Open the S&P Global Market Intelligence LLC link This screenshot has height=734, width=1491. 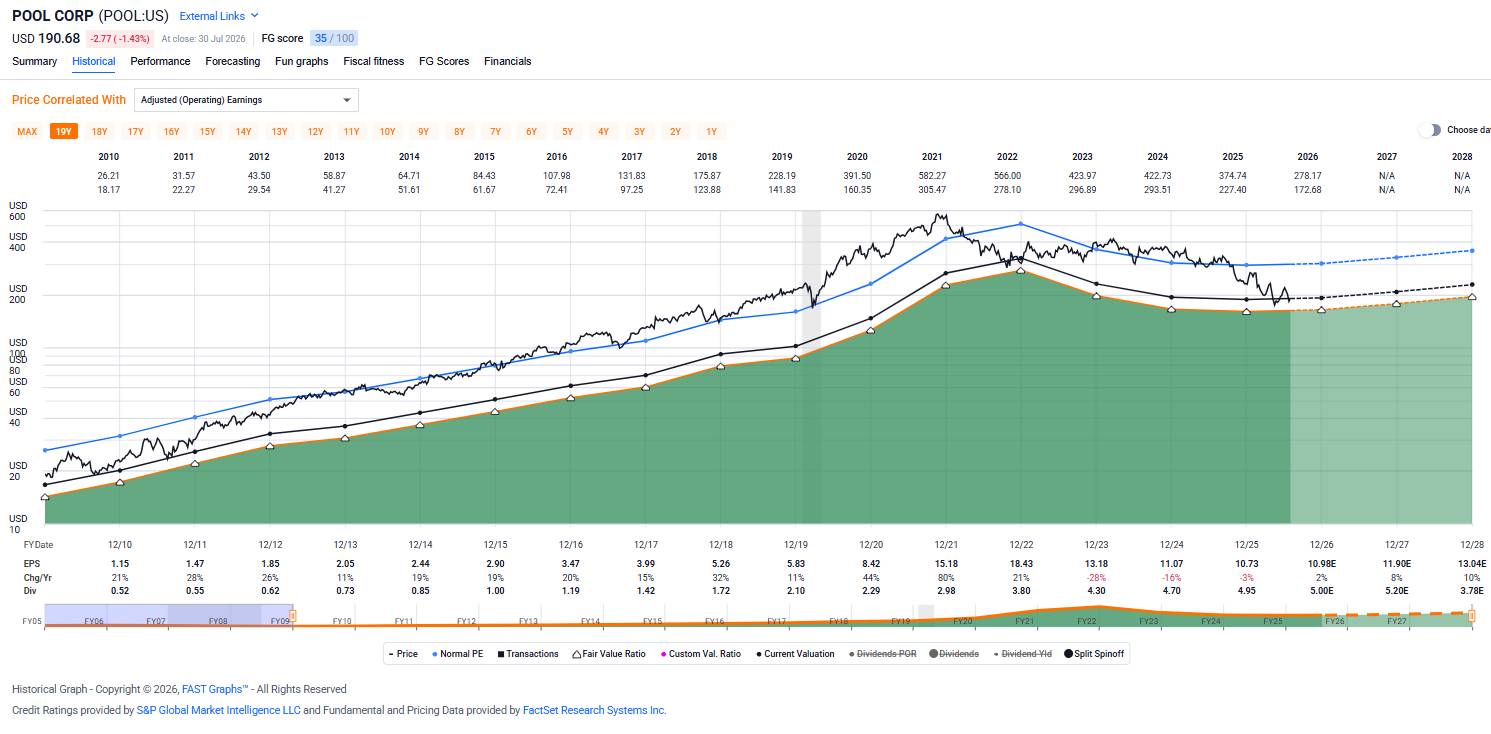coord(218,710)
